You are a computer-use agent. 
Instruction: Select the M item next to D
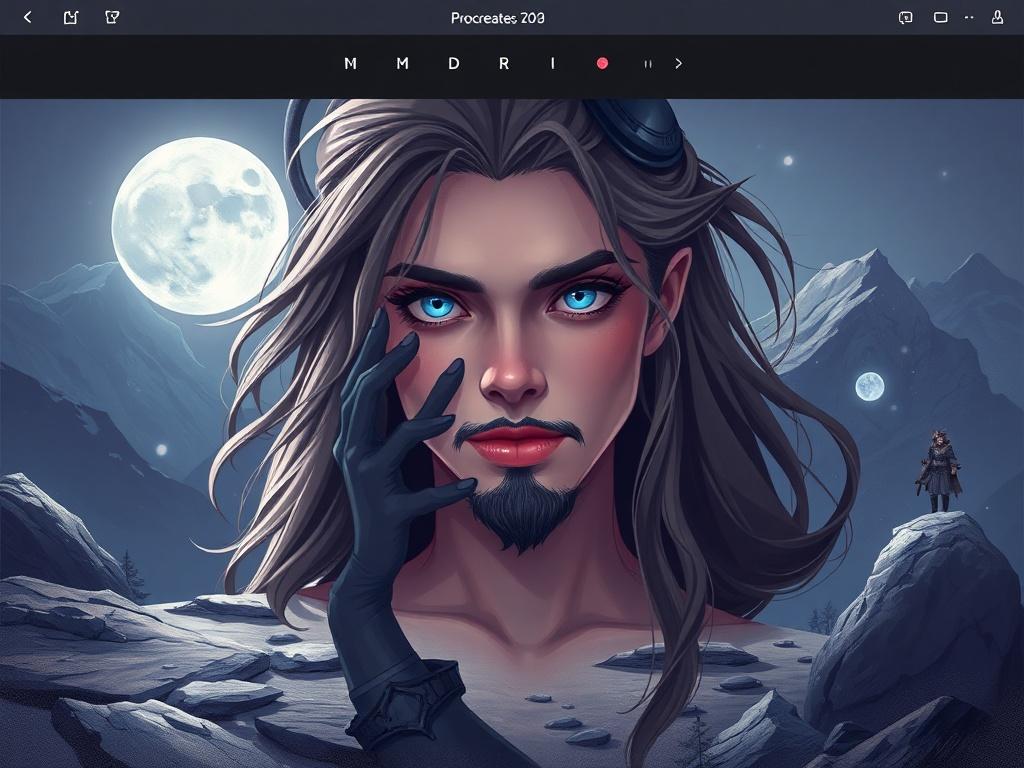(402, 63)
